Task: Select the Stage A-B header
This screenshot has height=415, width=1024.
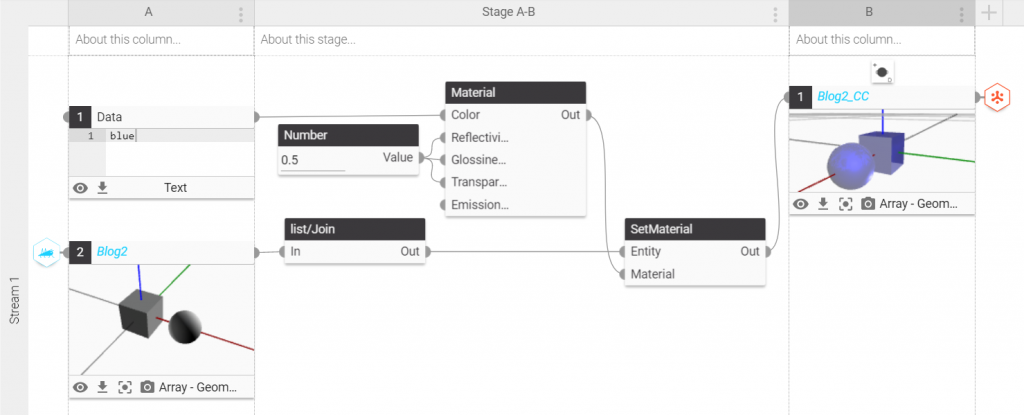Action: [x=520, y=12]
